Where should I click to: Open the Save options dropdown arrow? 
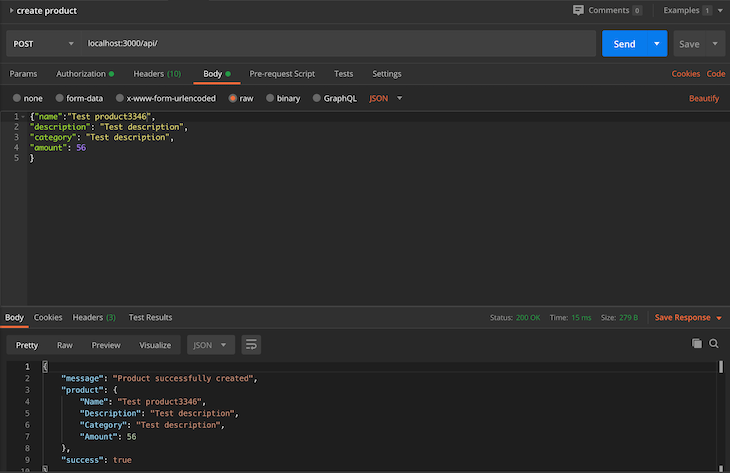(x=715, y=44)
